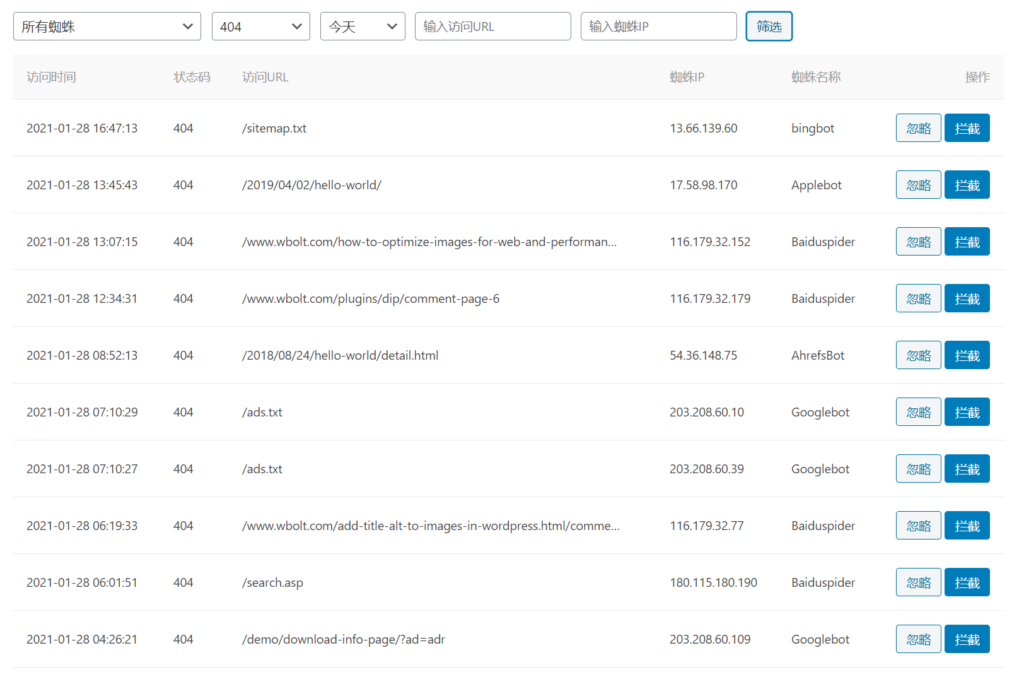Image resolution: width=1024 pixels, height=684 pixels.
Task: Click 拦截 for the bingbot row
Action: (x=967, y=128)
